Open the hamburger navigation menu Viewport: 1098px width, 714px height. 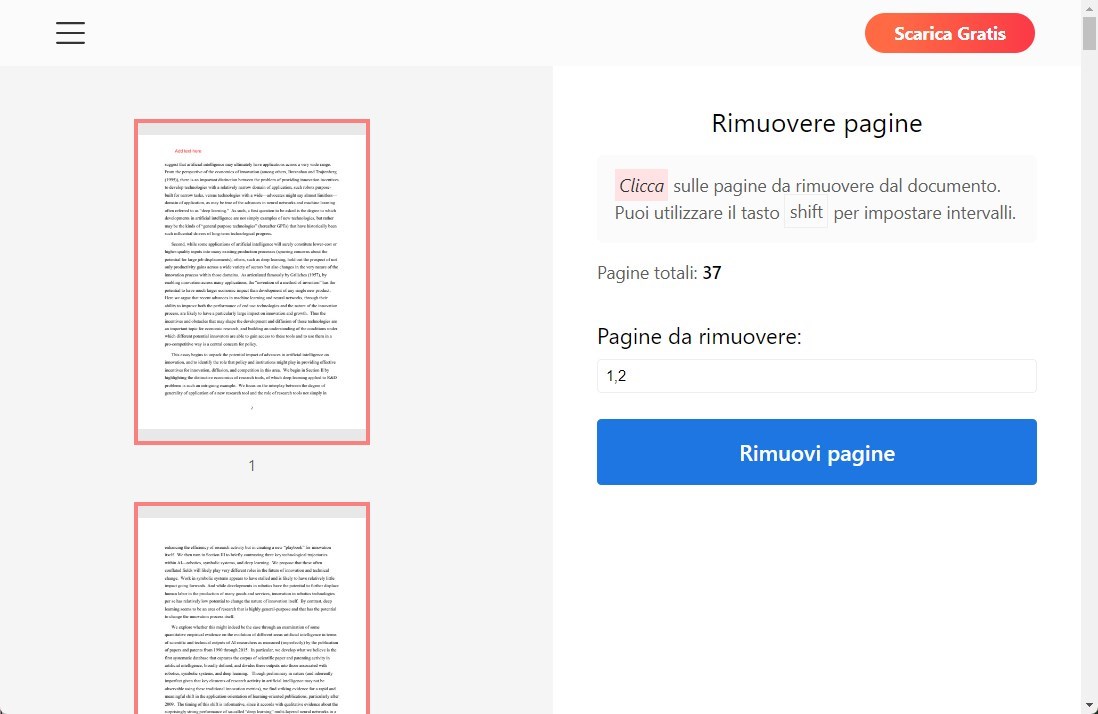[x=70, y=32]
